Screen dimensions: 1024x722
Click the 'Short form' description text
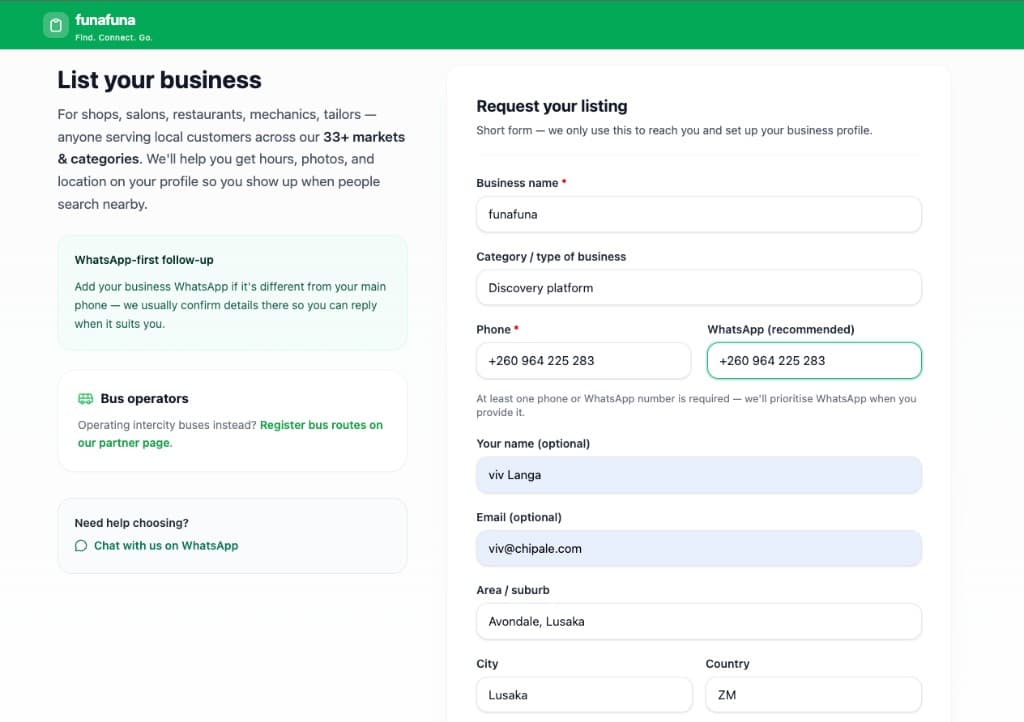674,131
